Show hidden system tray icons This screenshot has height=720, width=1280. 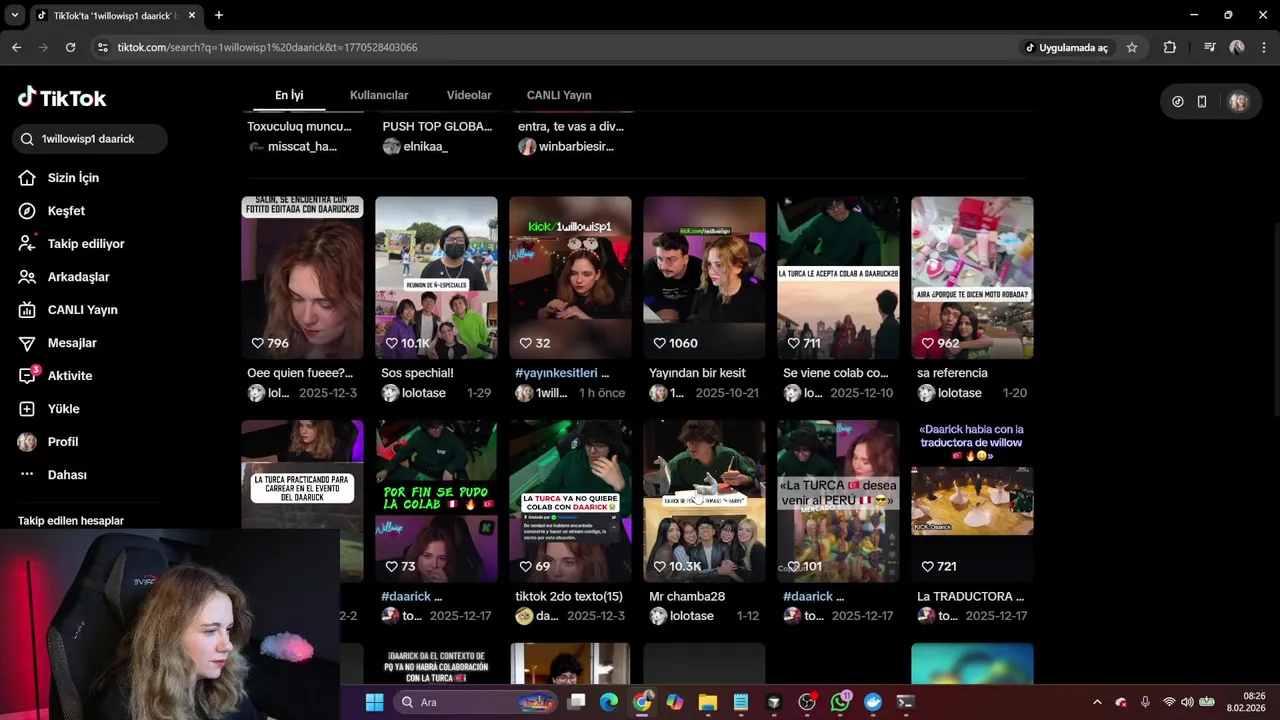click(x=1097, y=702)
